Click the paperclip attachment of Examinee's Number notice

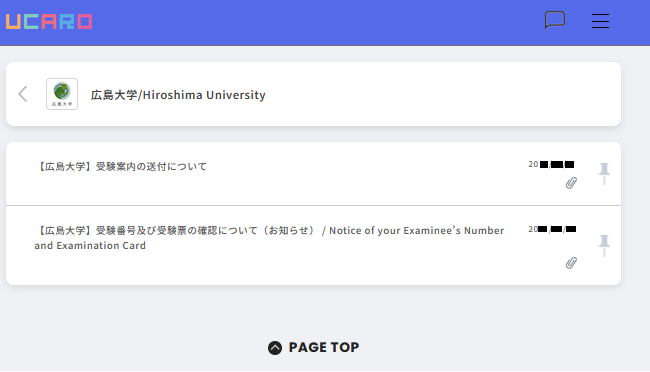tap(571, 263)
